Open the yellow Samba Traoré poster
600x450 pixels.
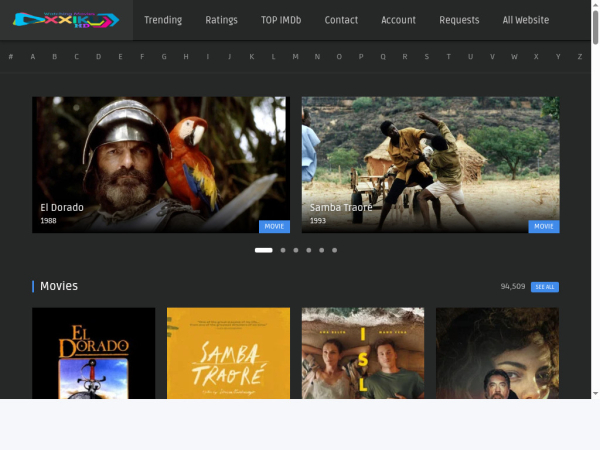click(x=228, y=353)
